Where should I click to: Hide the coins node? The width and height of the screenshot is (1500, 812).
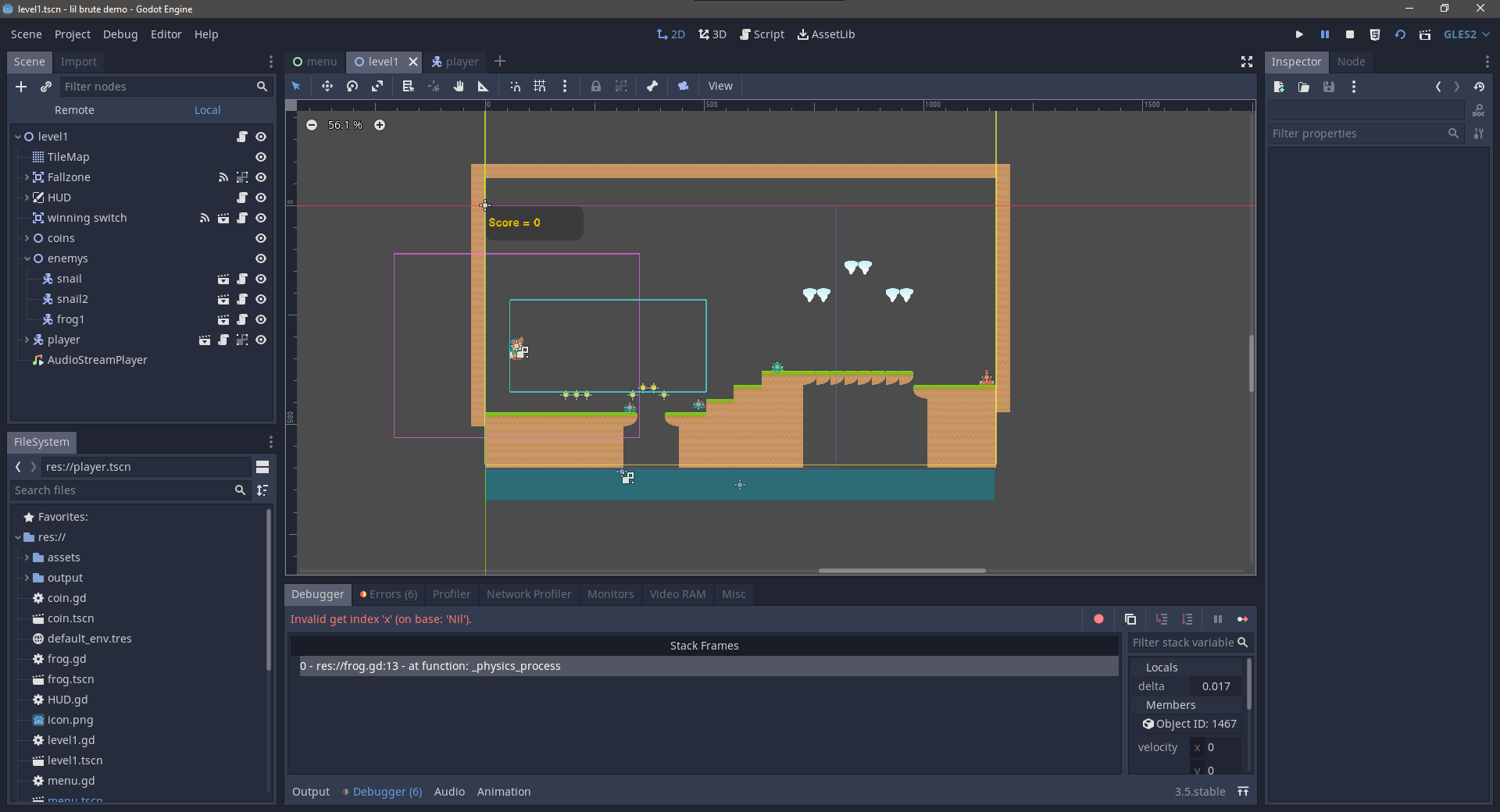coord(261,238)
